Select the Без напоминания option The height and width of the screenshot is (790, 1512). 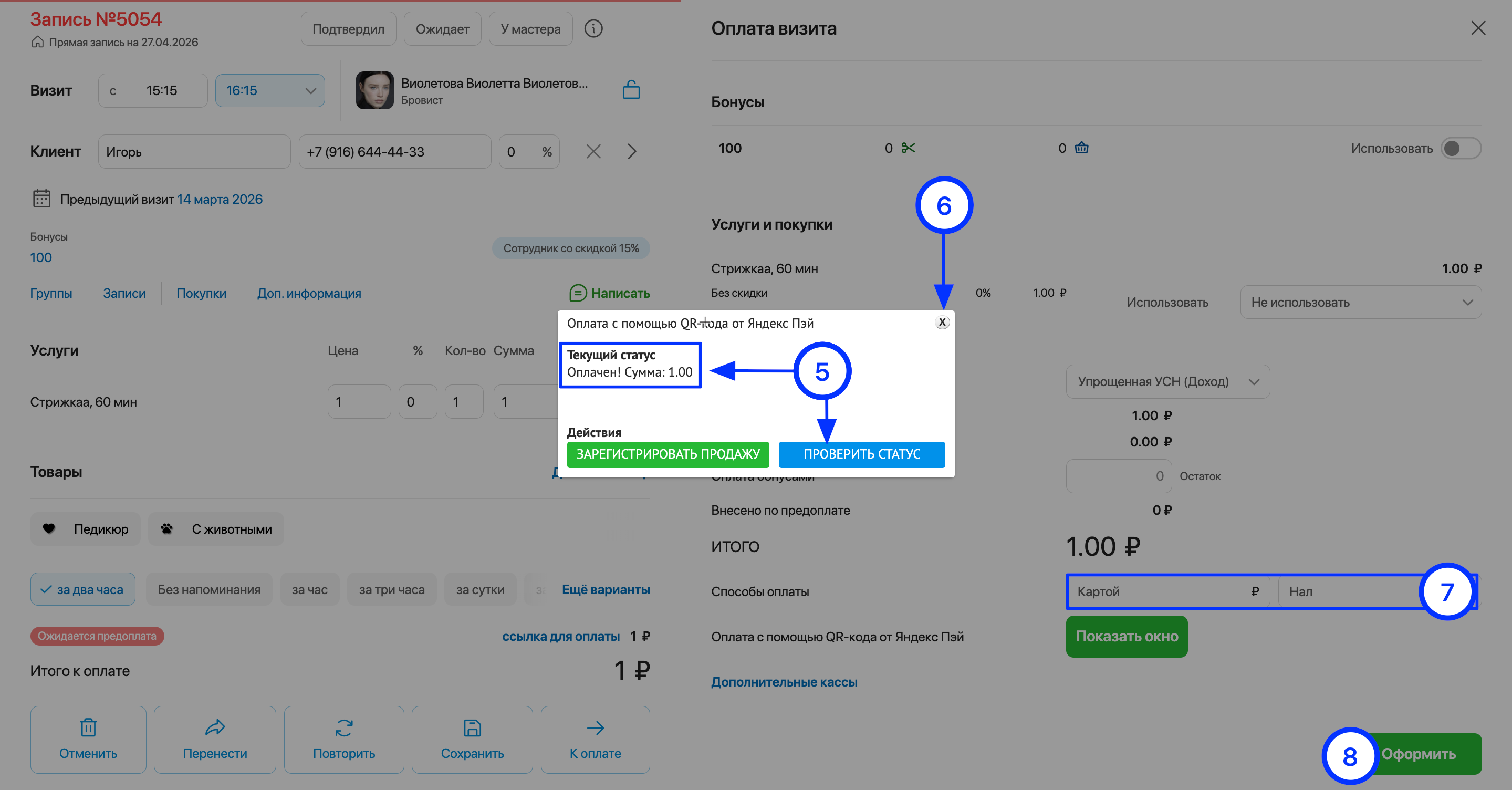pyautogui.click(x=209, y=589)
